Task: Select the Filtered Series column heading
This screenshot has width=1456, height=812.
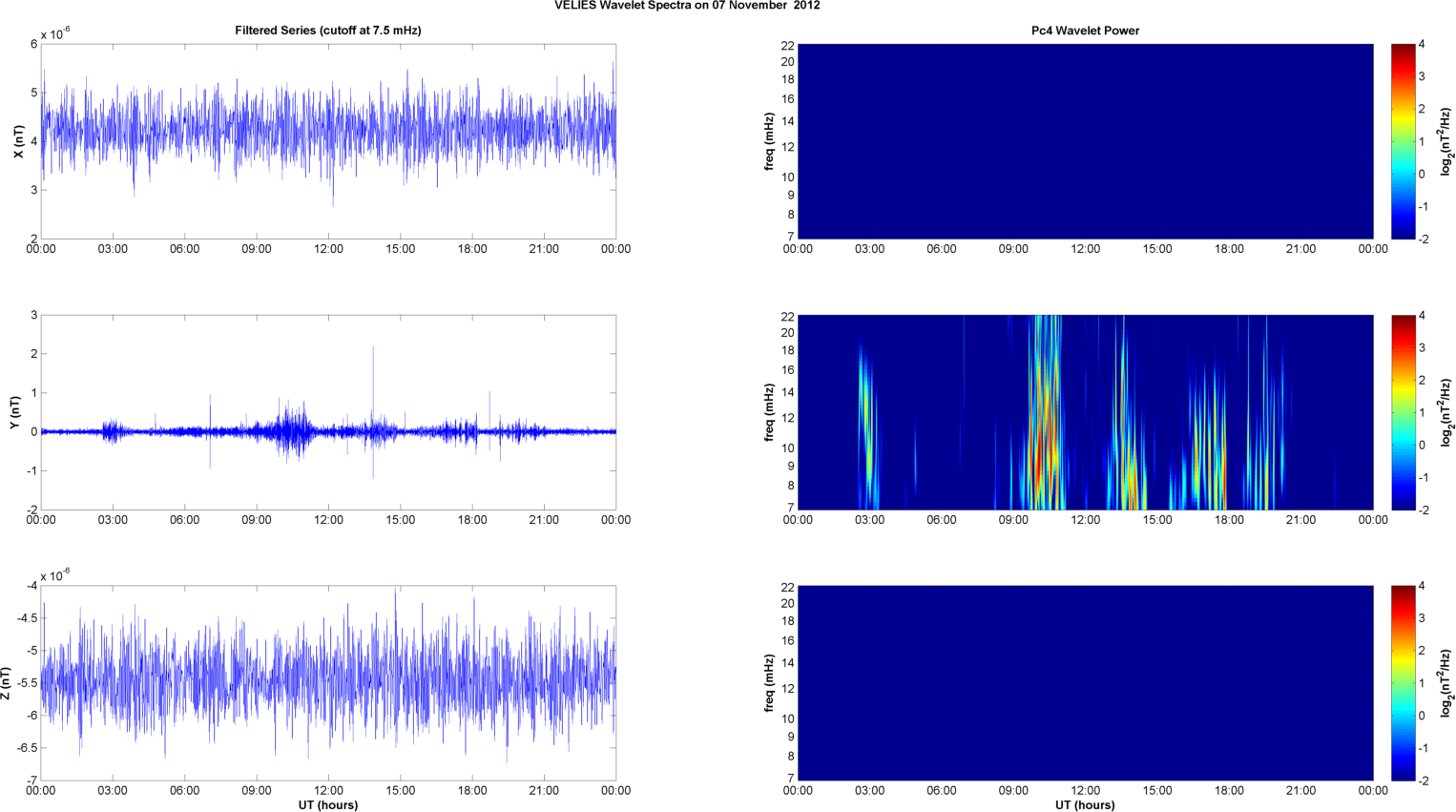Action: [x=327, y=31]
